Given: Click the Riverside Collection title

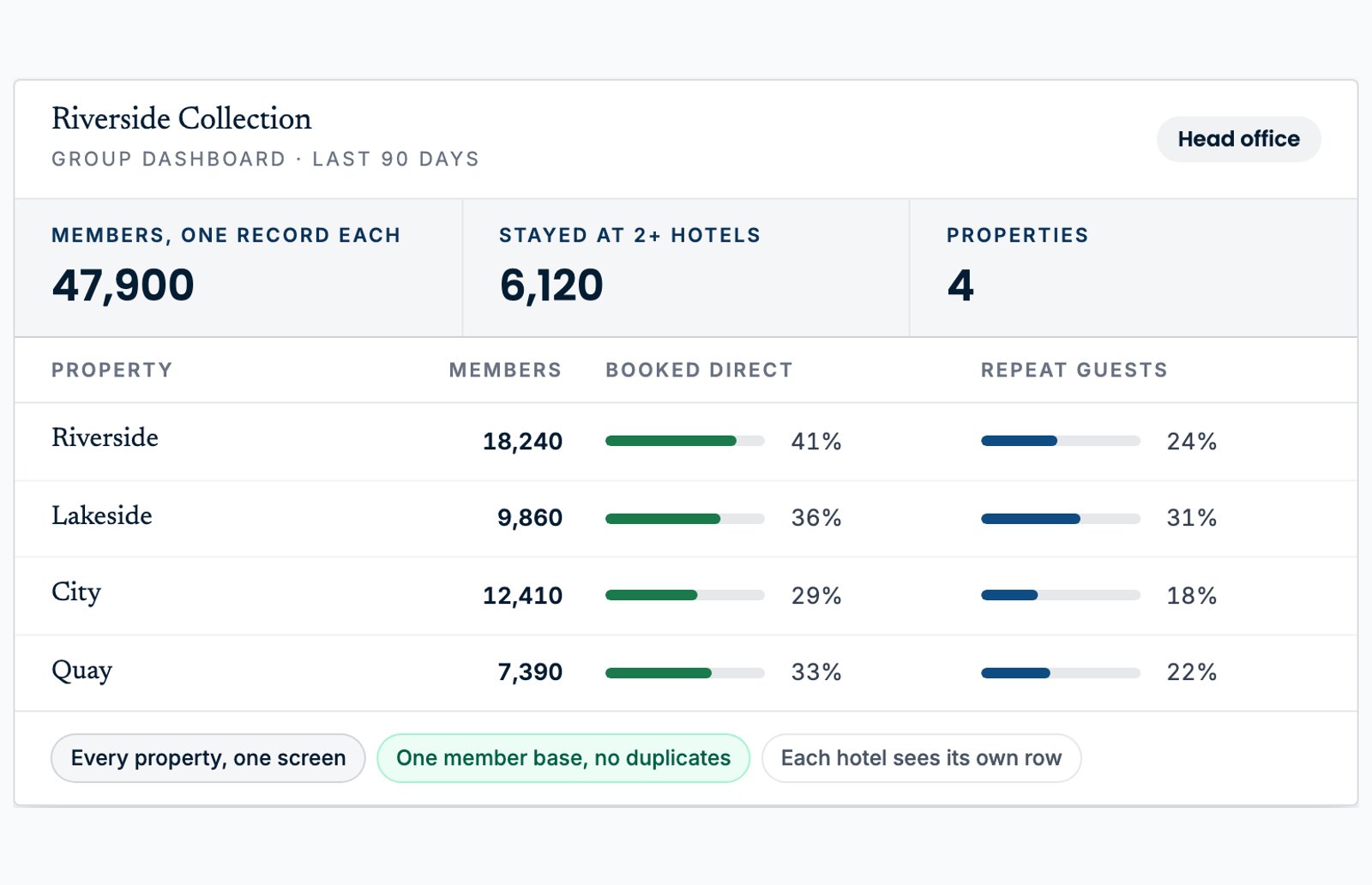Looking at the screenshot, I should (182, 118).
